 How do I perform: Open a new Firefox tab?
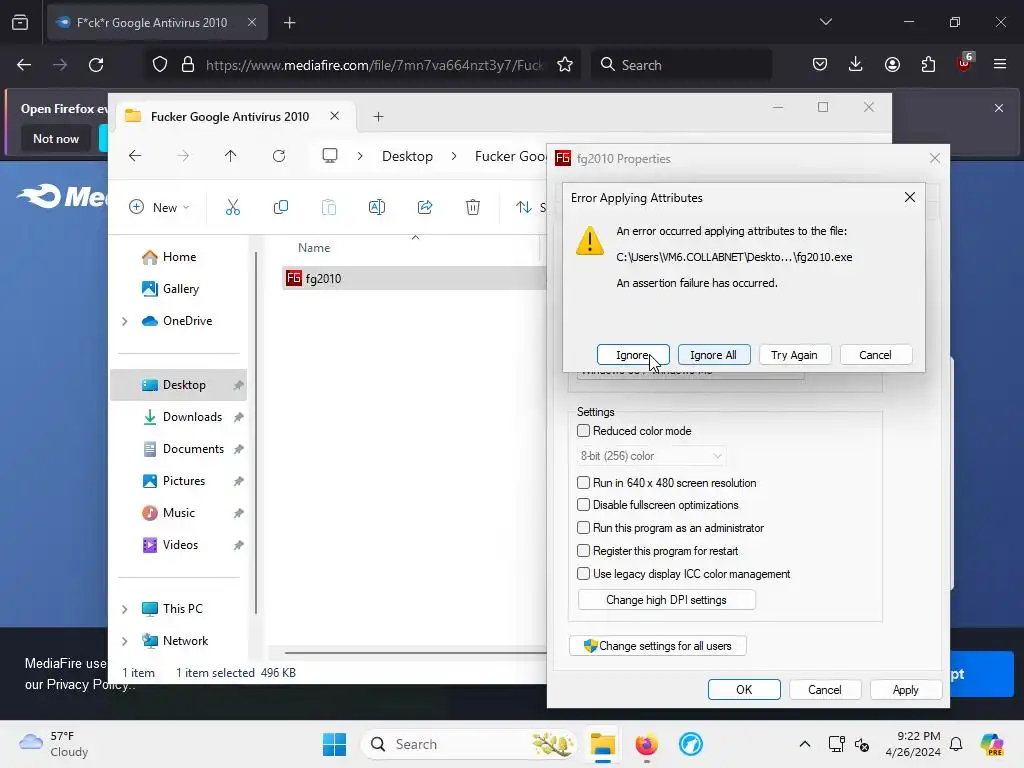click(289, 23)
